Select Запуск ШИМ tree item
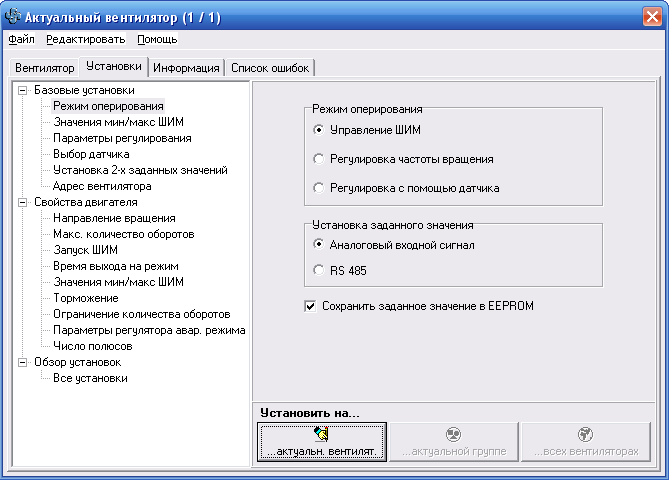The image size is (669, 480). click(85, 250)
